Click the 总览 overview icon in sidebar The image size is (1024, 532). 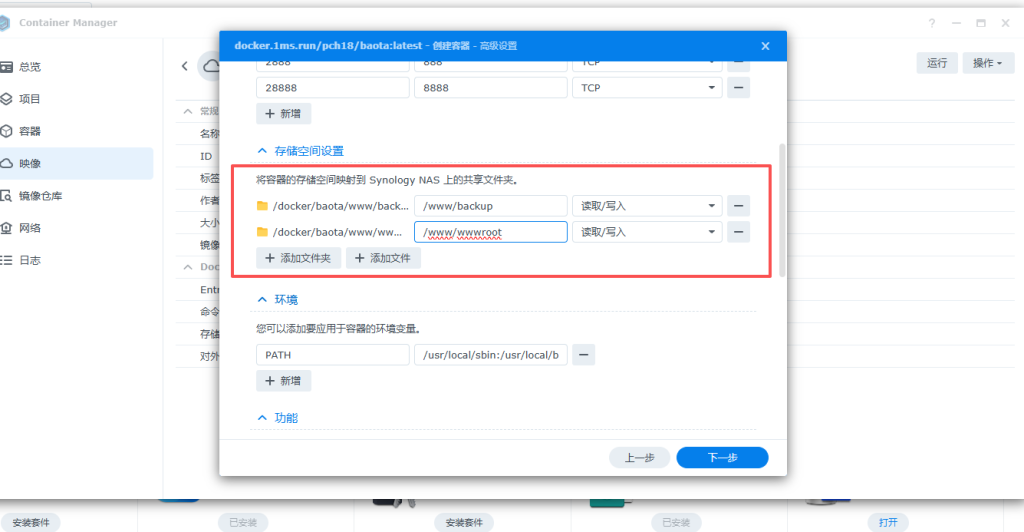[6, 67]
